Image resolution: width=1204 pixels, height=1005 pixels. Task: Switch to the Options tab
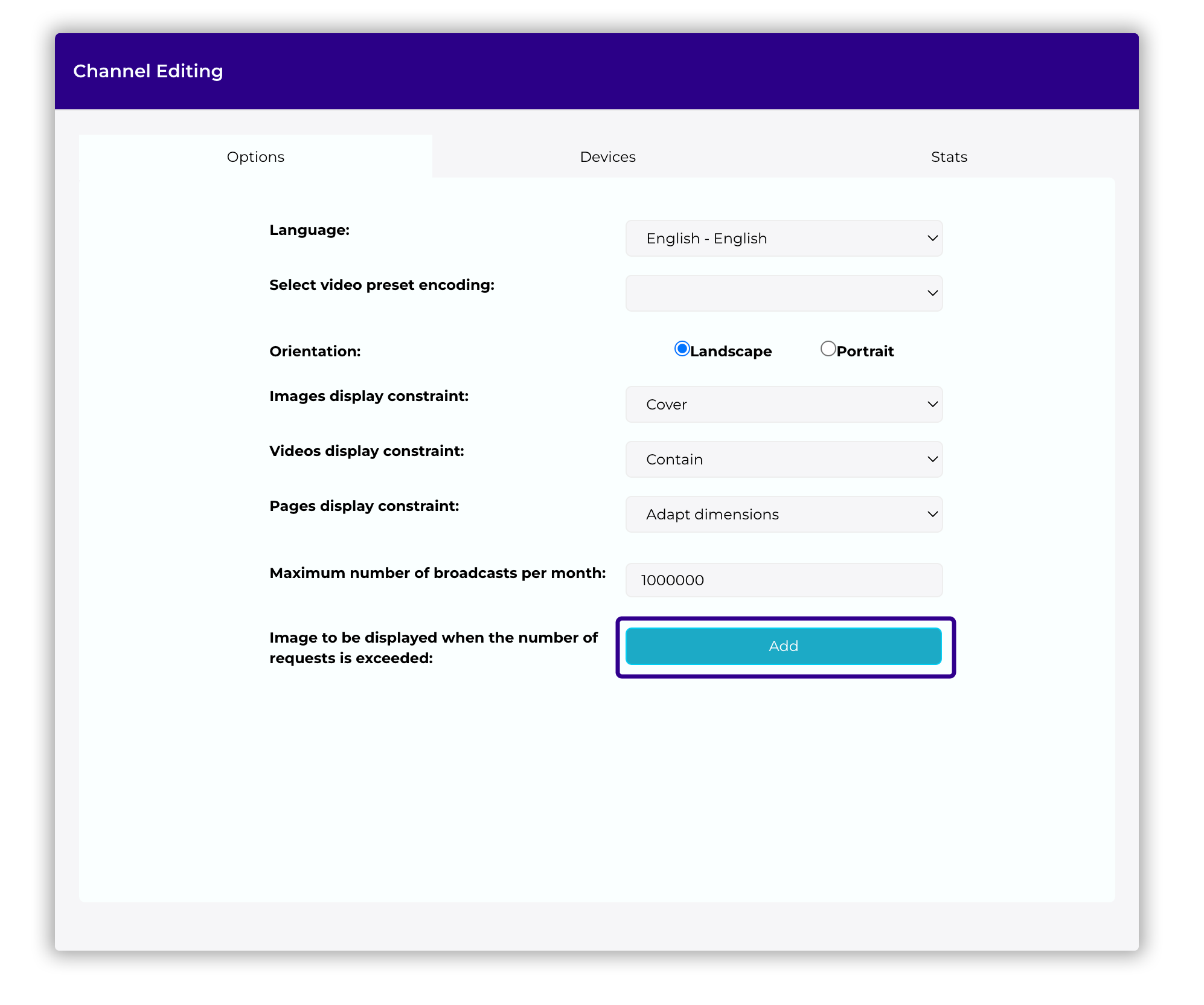click(255, 156)
